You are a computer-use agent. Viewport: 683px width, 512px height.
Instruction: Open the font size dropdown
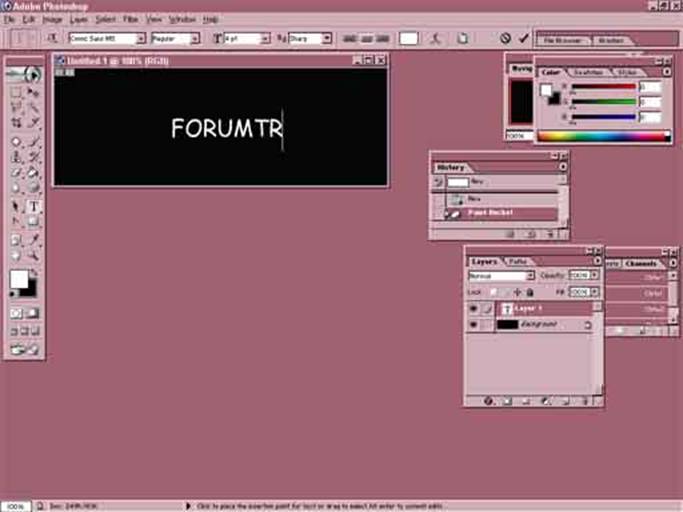[x=265, y=39]
